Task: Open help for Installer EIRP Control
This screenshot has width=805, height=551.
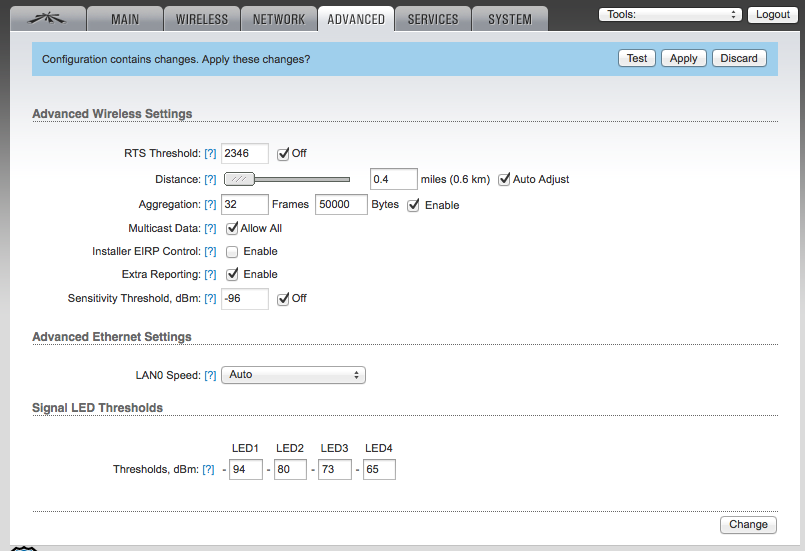Action: [x=210, y=252]
